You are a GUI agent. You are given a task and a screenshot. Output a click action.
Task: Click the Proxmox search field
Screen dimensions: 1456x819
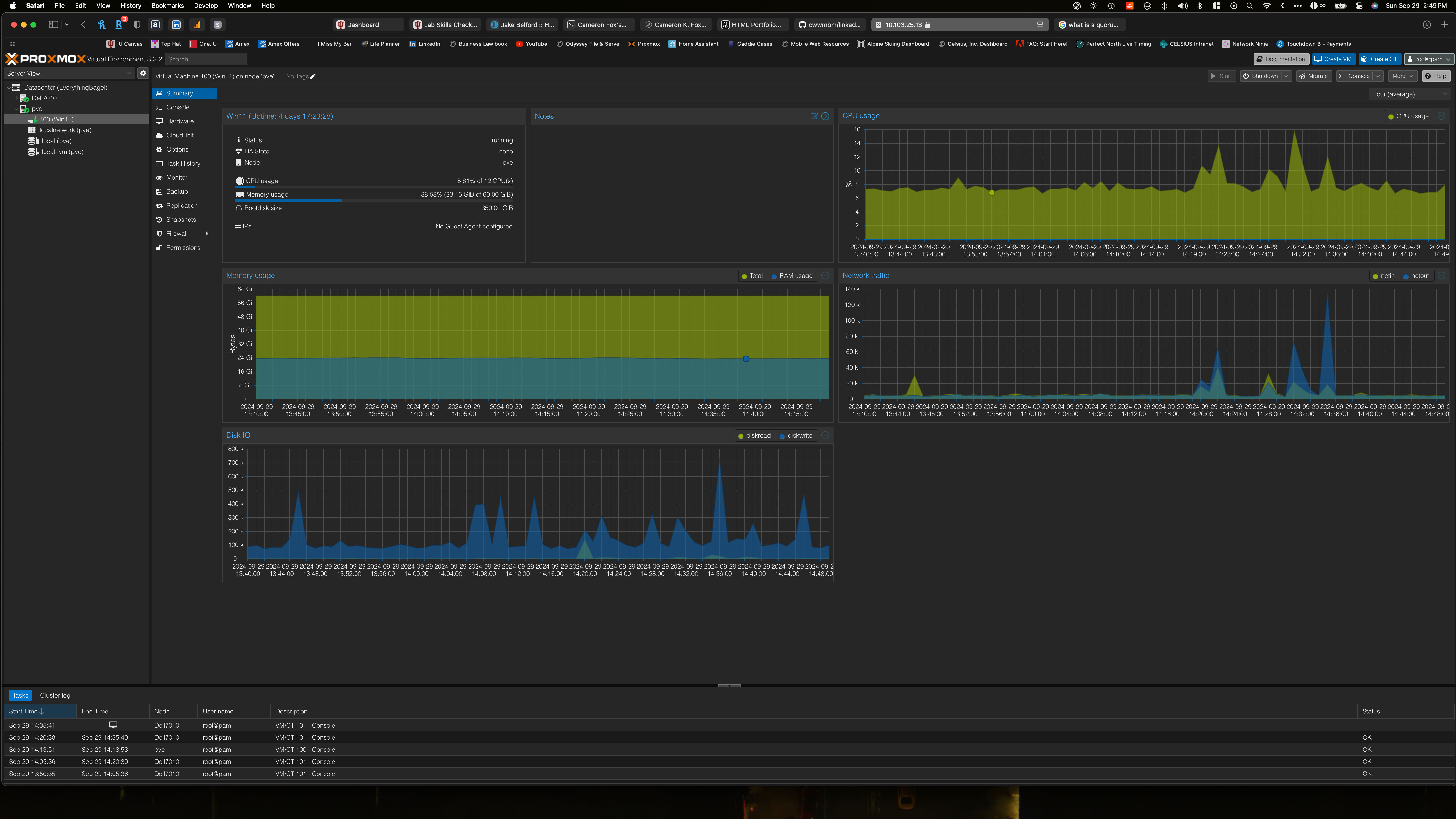click(206, 59)
